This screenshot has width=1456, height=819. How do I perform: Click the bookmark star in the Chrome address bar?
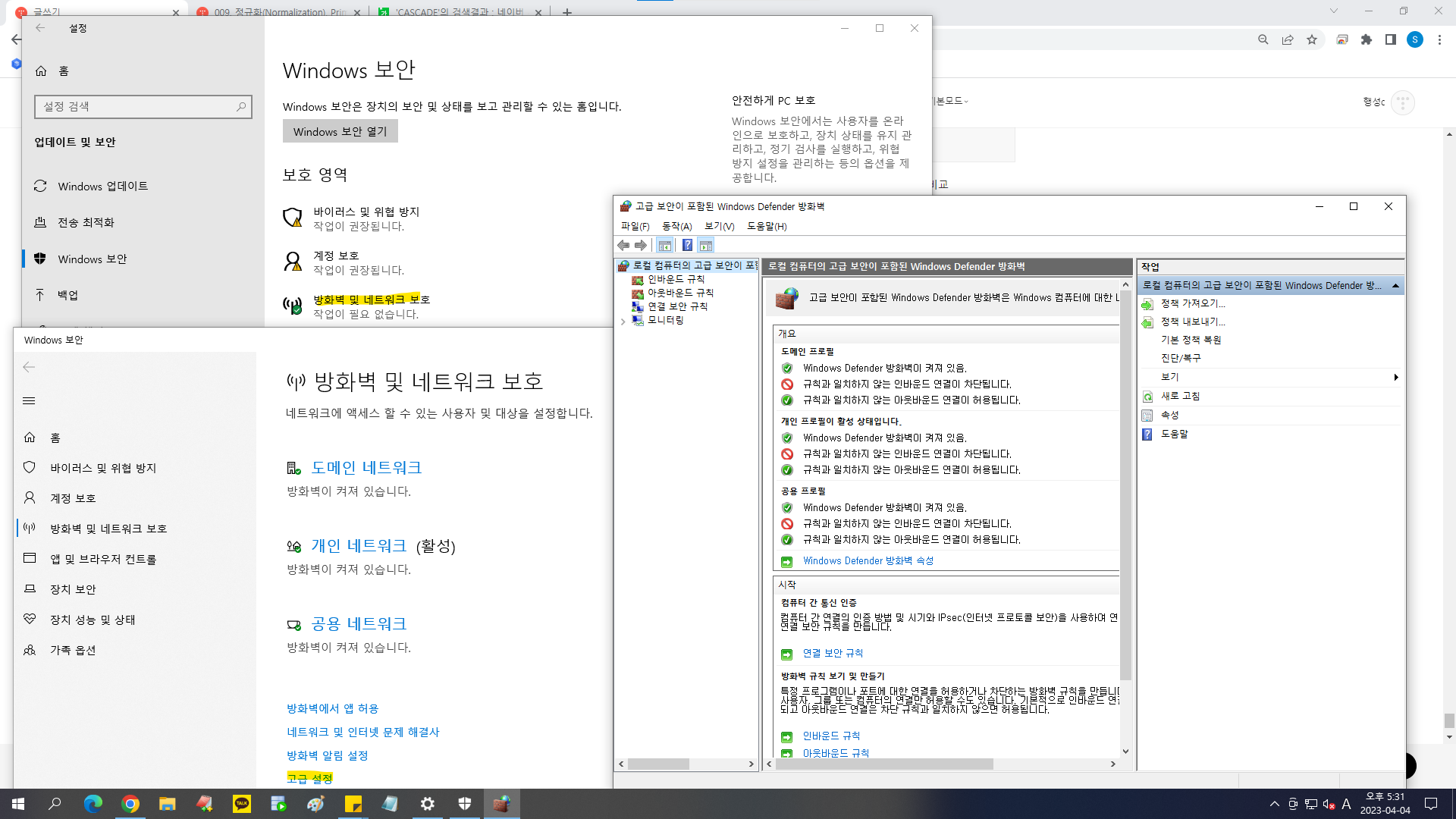[x=1312, y=39]
